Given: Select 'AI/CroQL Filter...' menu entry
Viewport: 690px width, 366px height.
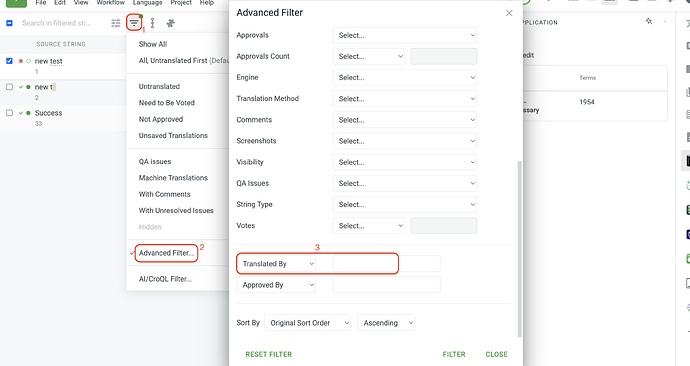Looking at the screenshot, I should (165, 279).
